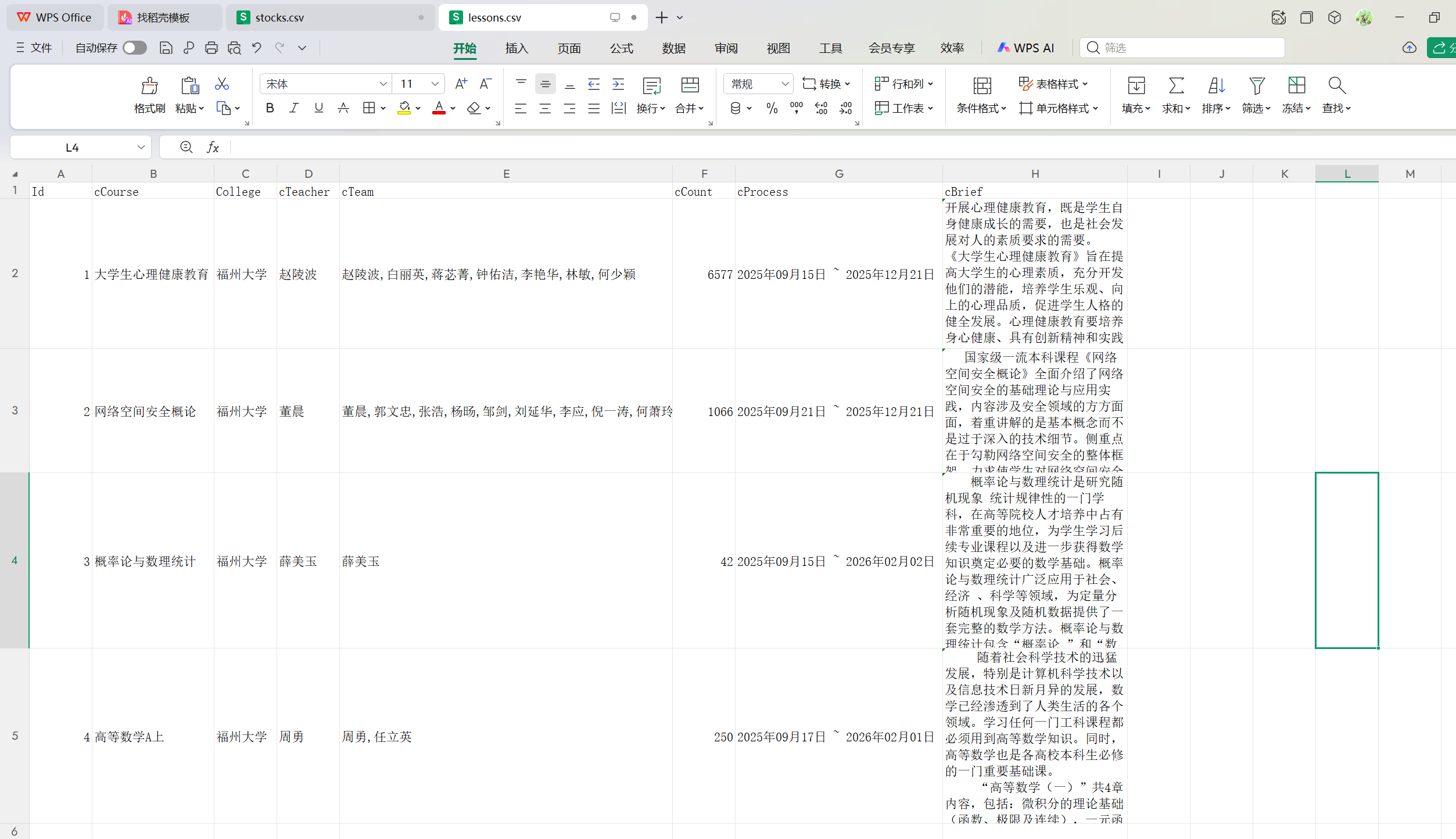
Task: Toggle the AutoSave (自动保存) switch
Action: tap(135, 48)
